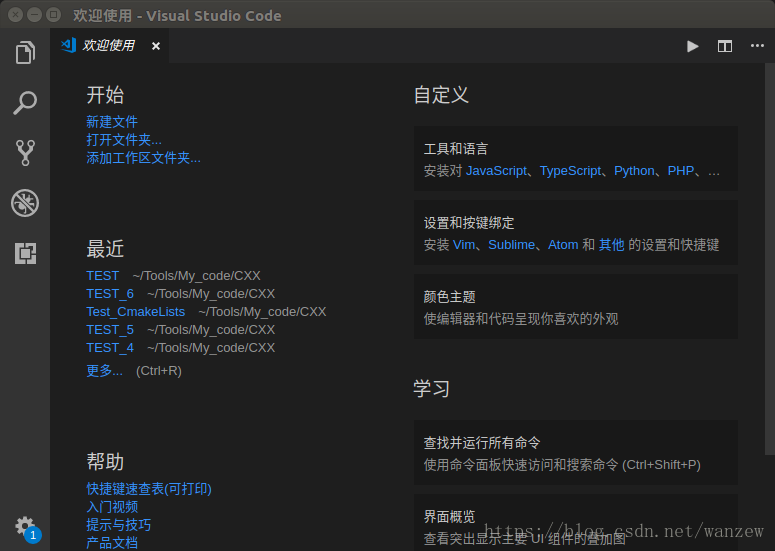The image size is (775, 551).
Task: Install Atom keybindings link
Action: coord(563,245)
